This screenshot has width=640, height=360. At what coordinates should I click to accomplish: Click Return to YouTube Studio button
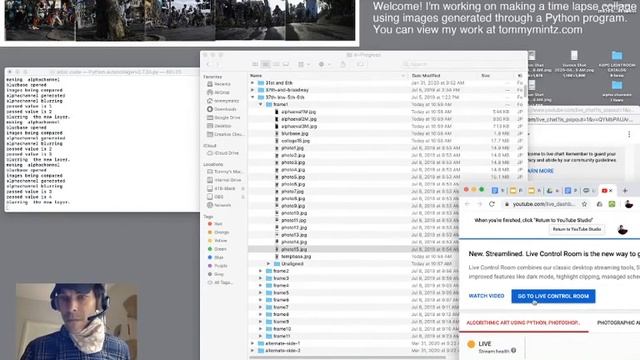[x=577, y=229]
